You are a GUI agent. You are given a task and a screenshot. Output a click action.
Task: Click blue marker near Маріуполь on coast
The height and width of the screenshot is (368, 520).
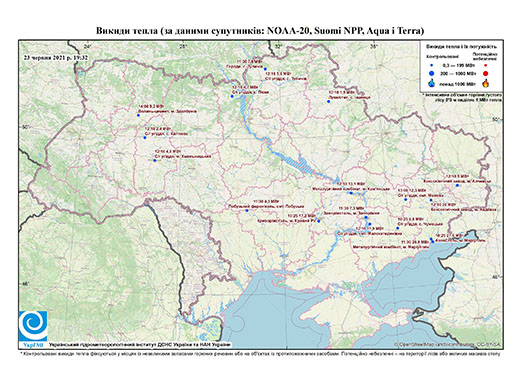(x=432, y=241)
